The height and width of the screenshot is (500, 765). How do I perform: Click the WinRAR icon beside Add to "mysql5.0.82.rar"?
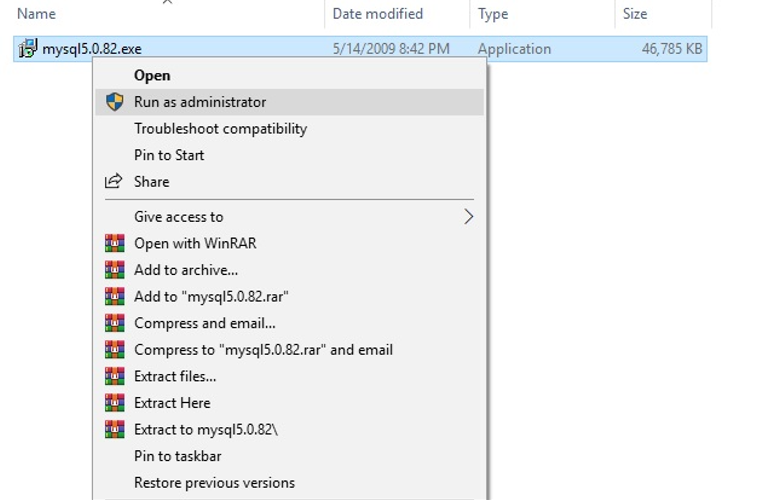coord(115,296)
